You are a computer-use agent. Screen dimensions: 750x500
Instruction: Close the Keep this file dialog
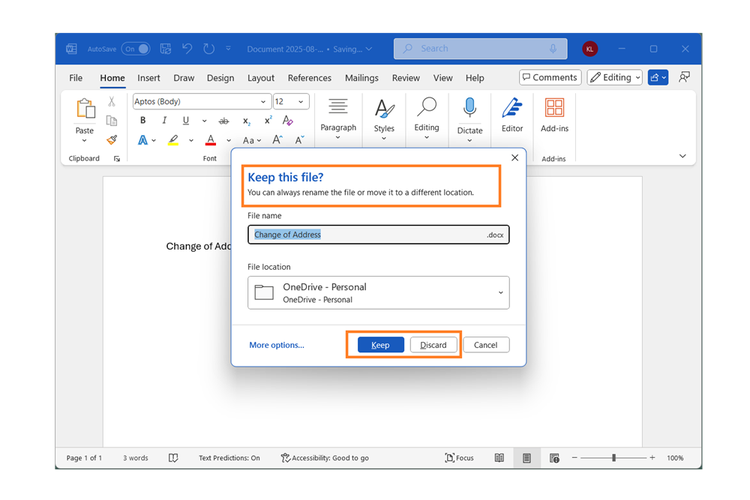(515, 157)
